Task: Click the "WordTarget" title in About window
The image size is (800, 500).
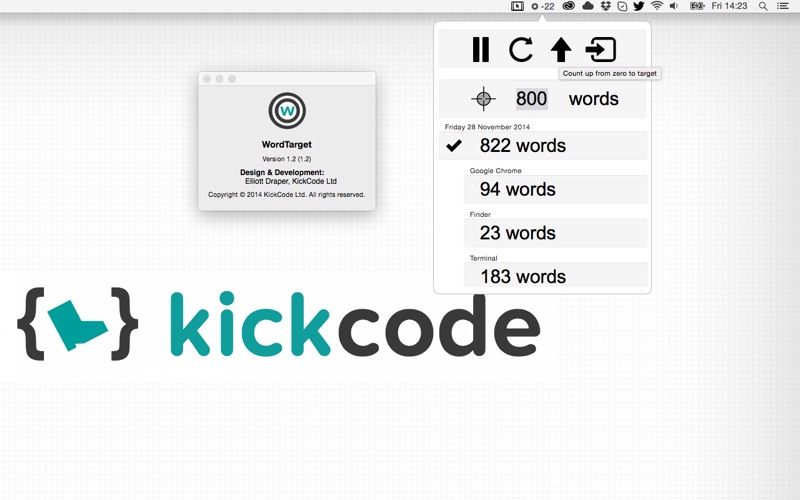Action: [287, 144]
